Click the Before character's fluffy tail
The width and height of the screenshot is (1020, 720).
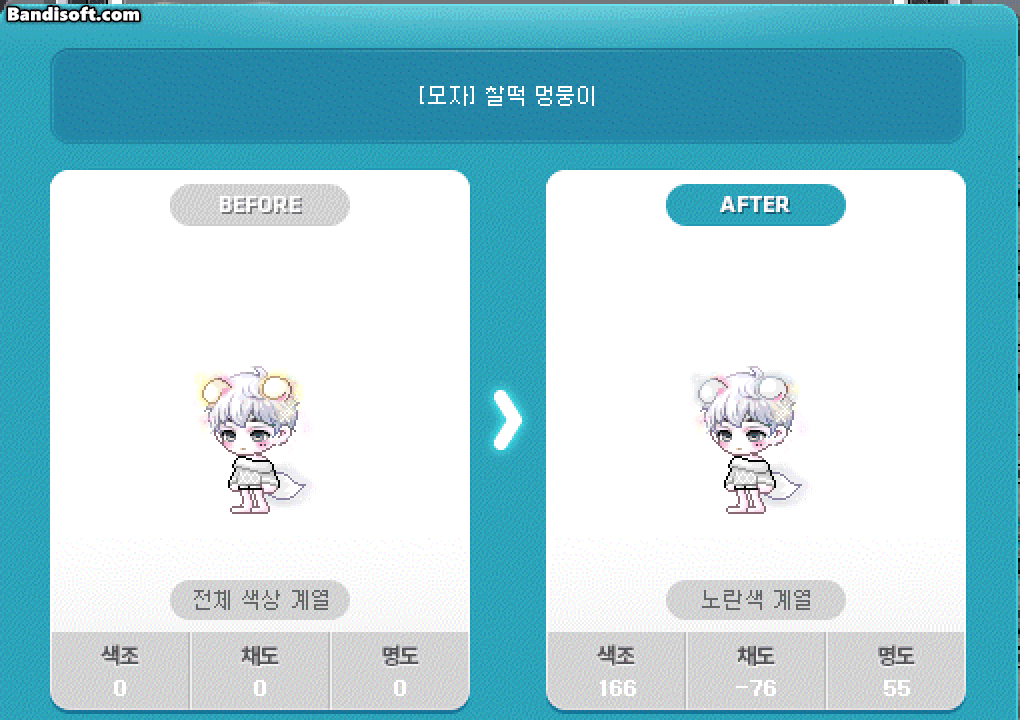[x=290, y=487]
